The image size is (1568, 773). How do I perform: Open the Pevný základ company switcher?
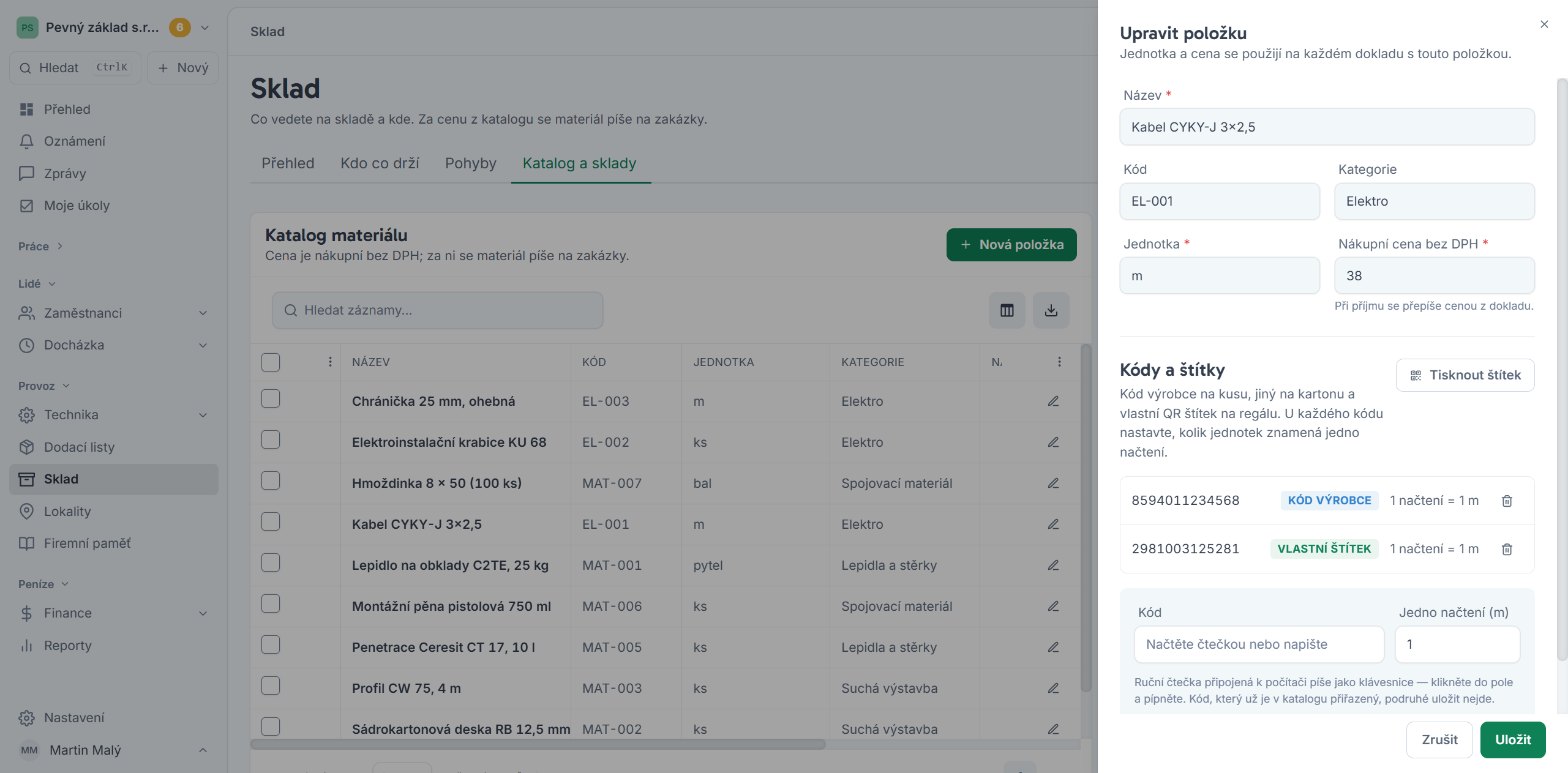point(113,28)
